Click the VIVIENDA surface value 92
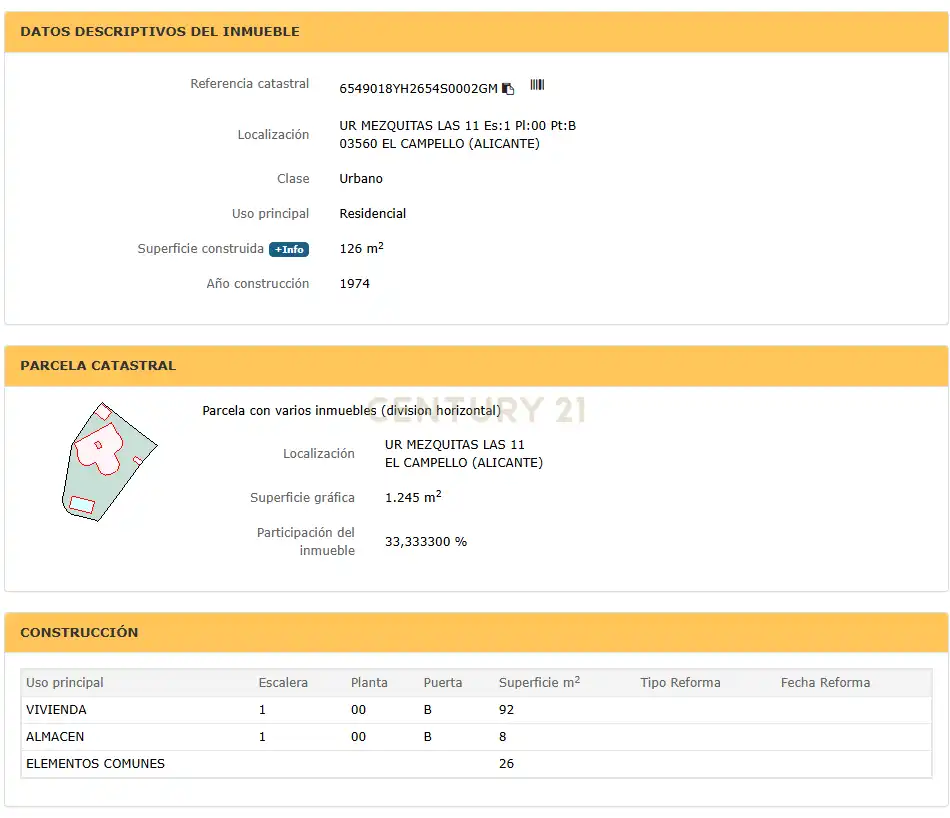The image size is (950, 818). pyautogui.click(x=507, y=710)
